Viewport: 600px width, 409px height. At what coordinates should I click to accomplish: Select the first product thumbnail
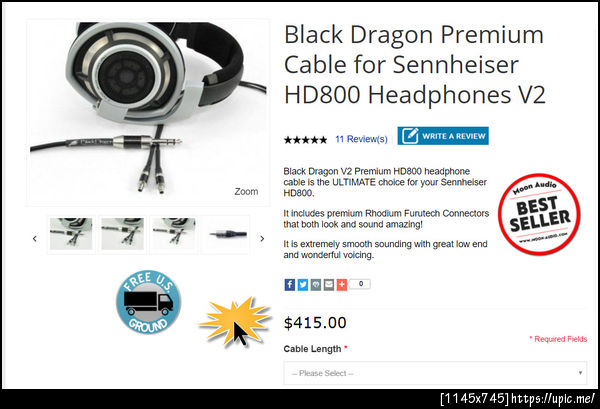pyautogui.click(x=71, y=234)
